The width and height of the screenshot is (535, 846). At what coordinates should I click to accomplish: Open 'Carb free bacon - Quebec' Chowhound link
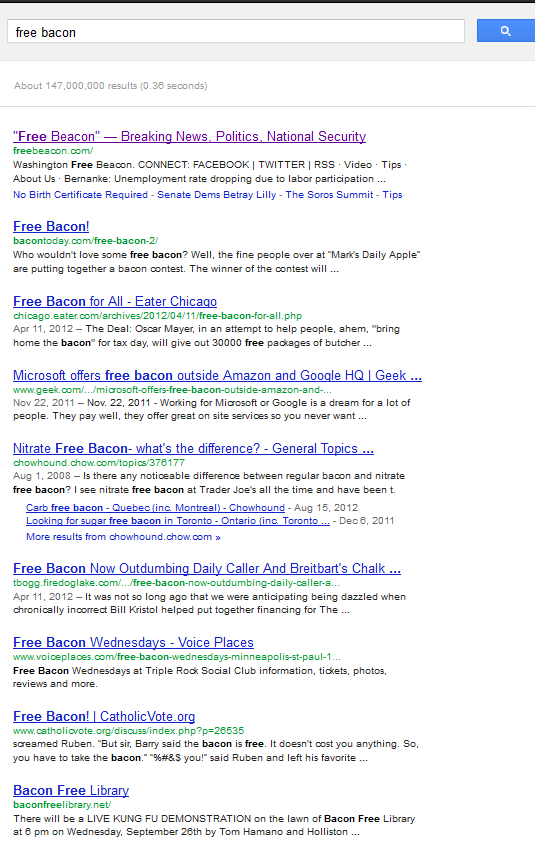155,508
